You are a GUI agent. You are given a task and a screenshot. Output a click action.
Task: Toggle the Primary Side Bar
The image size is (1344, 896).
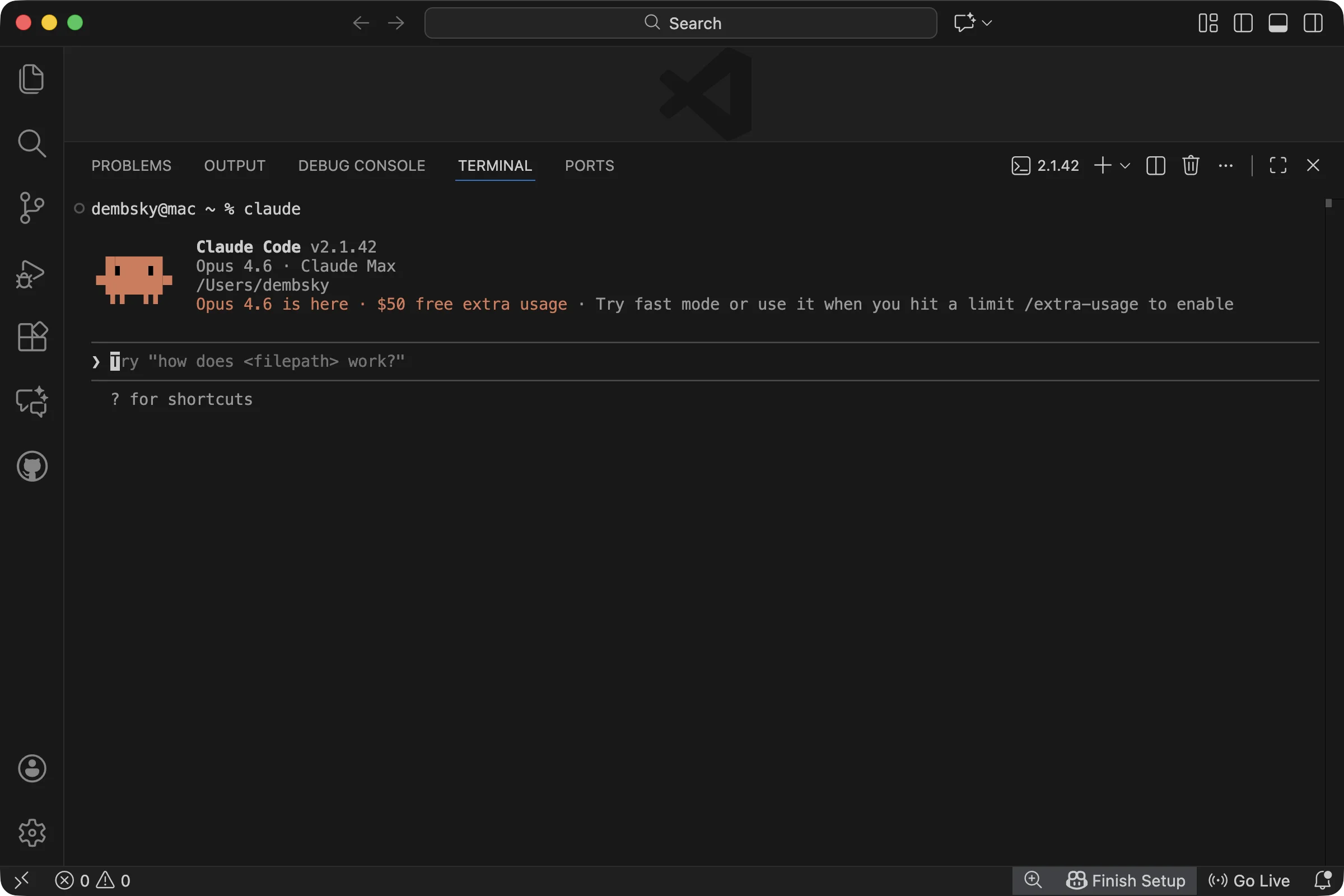coord(1243,23)
